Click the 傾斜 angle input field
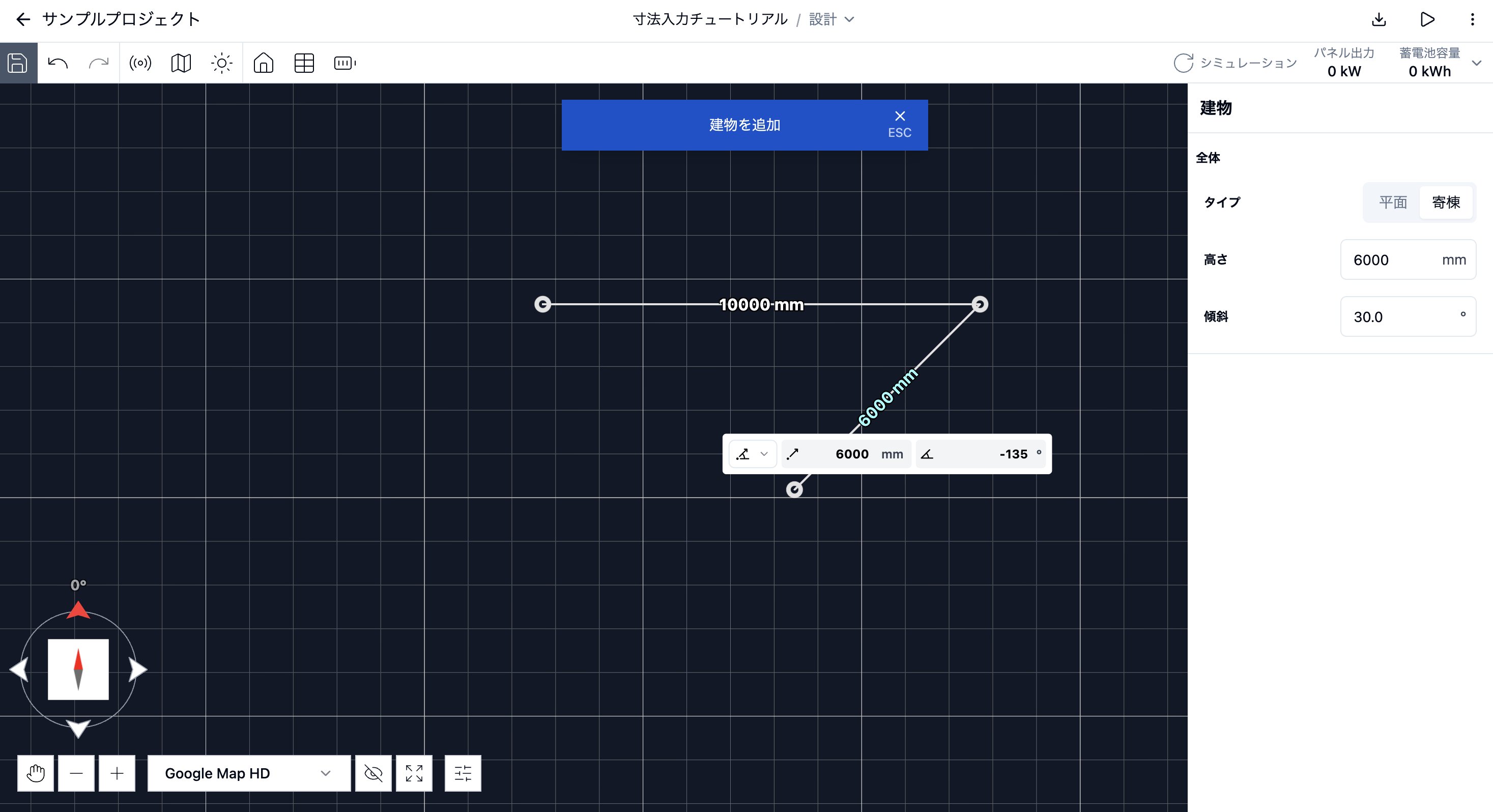Screen dimensions: 1493x812 [1408, 316]
